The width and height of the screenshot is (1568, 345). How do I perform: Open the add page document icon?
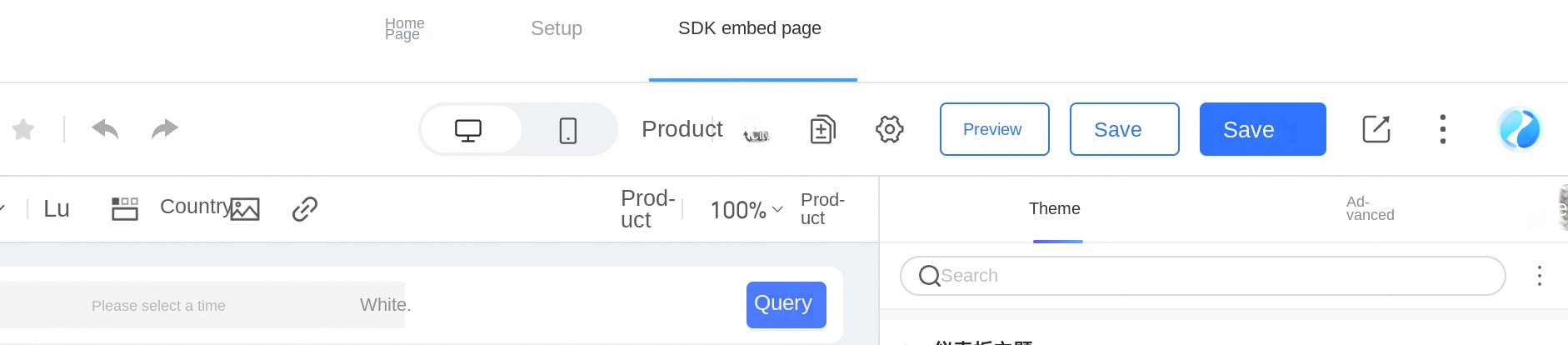click(x=822, y=129)
